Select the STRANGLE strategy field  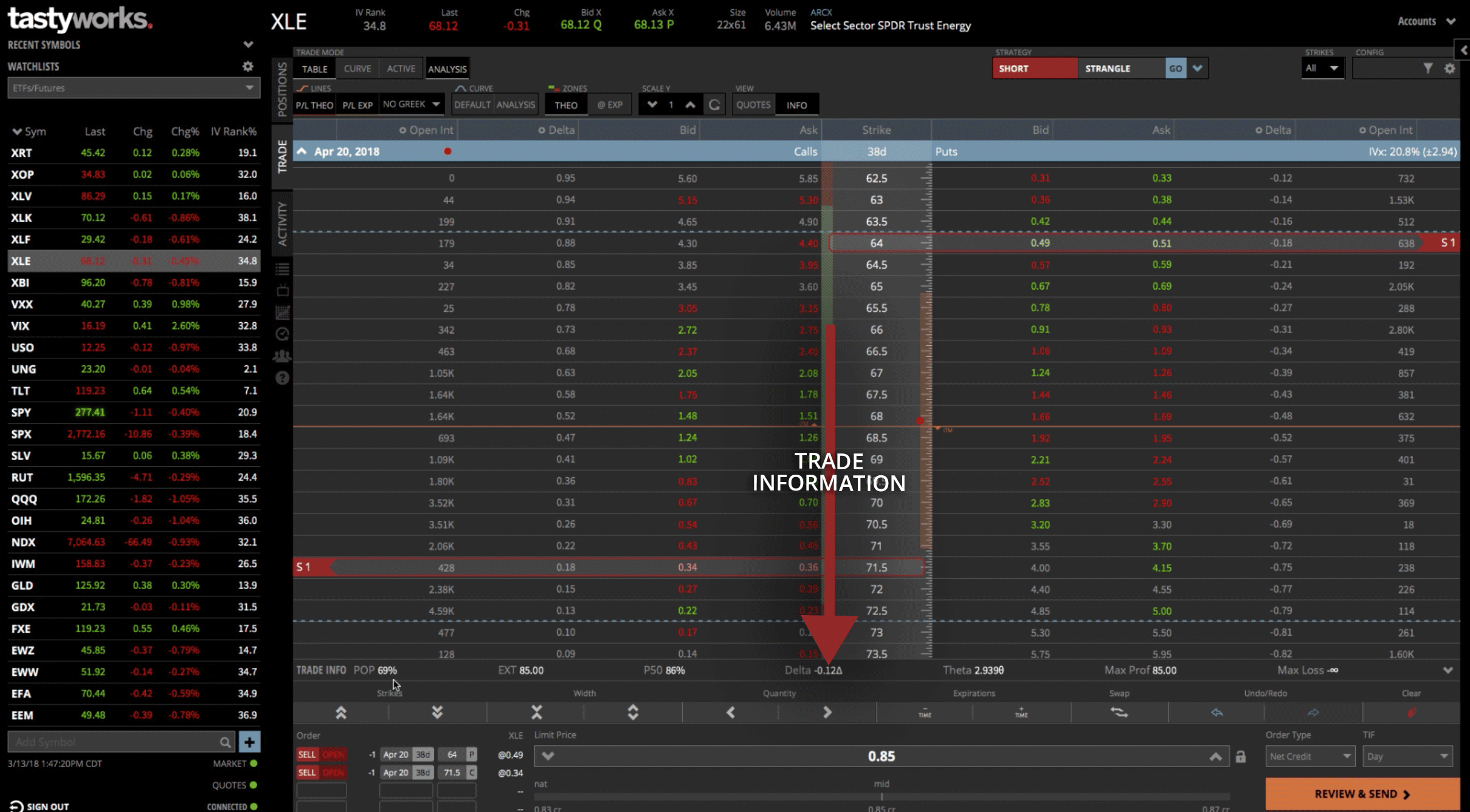[1122, 69]
